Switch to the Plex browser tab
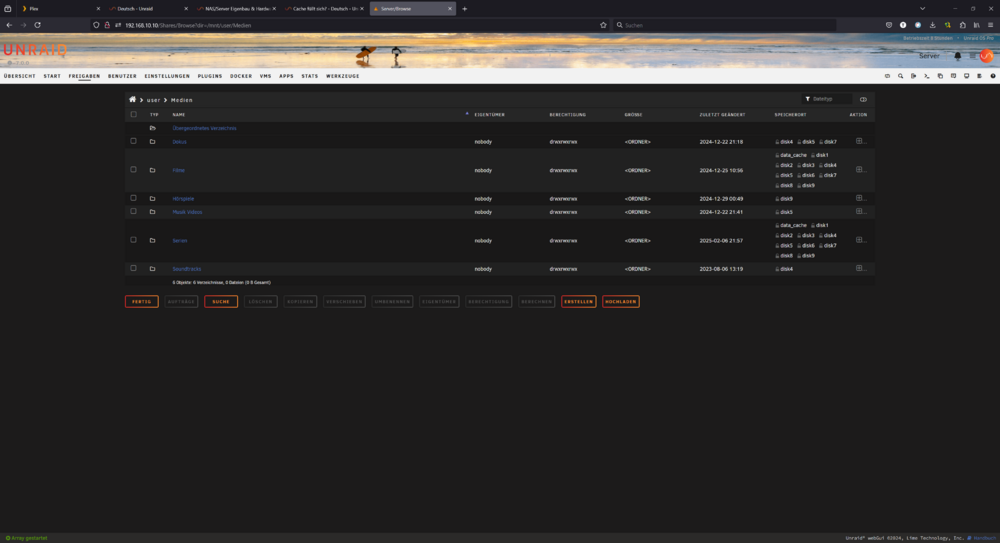This screenshot has width=1000, height=543. click(x=59, y=9)
